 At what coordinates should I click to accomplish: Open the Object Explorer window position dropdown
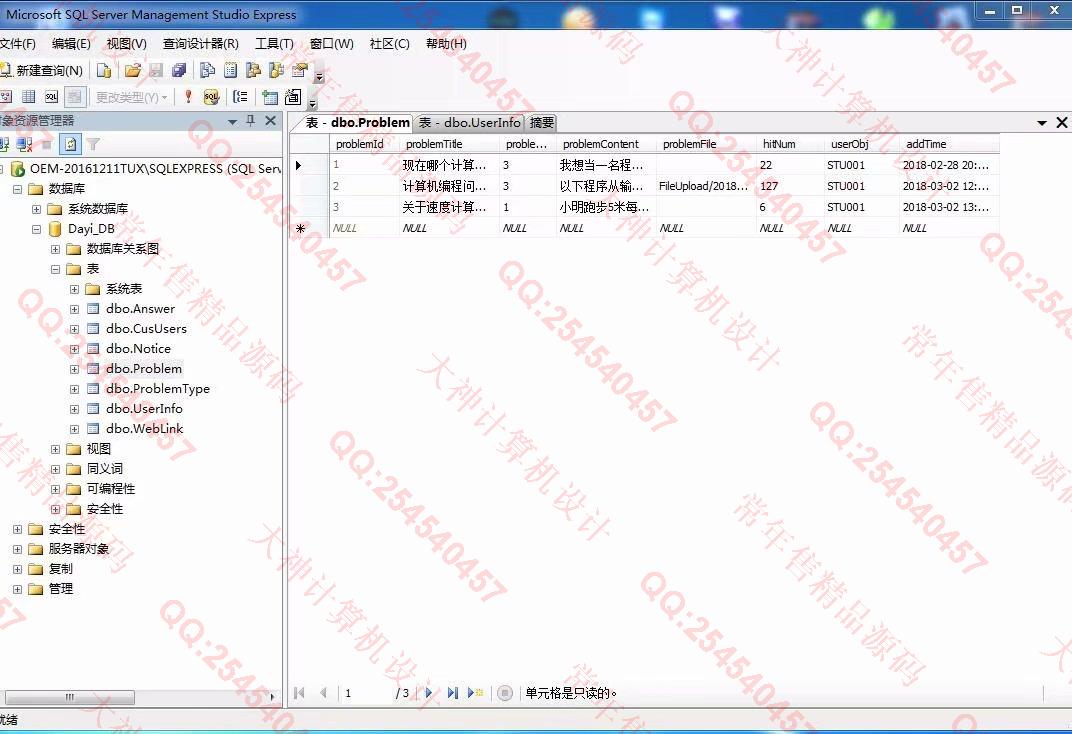pos(232,122)
